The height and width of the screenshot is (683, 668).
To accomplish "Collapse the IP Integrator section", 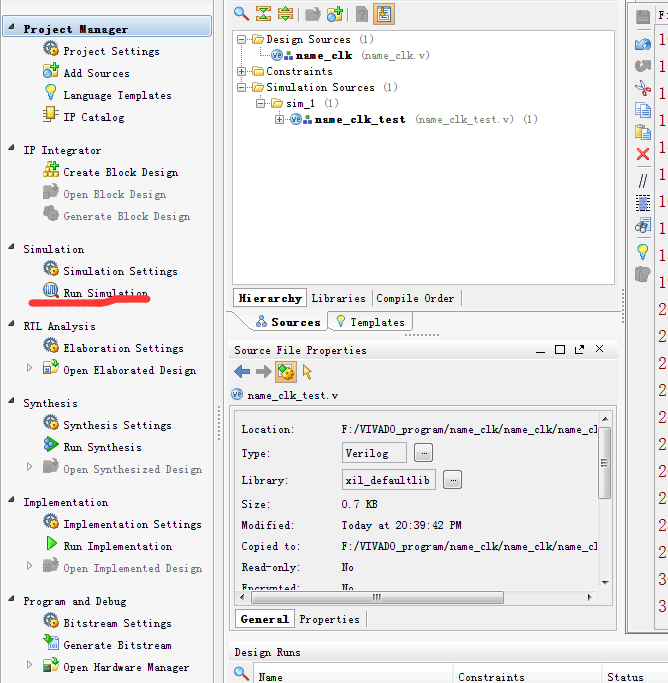I will click(11, 149).
